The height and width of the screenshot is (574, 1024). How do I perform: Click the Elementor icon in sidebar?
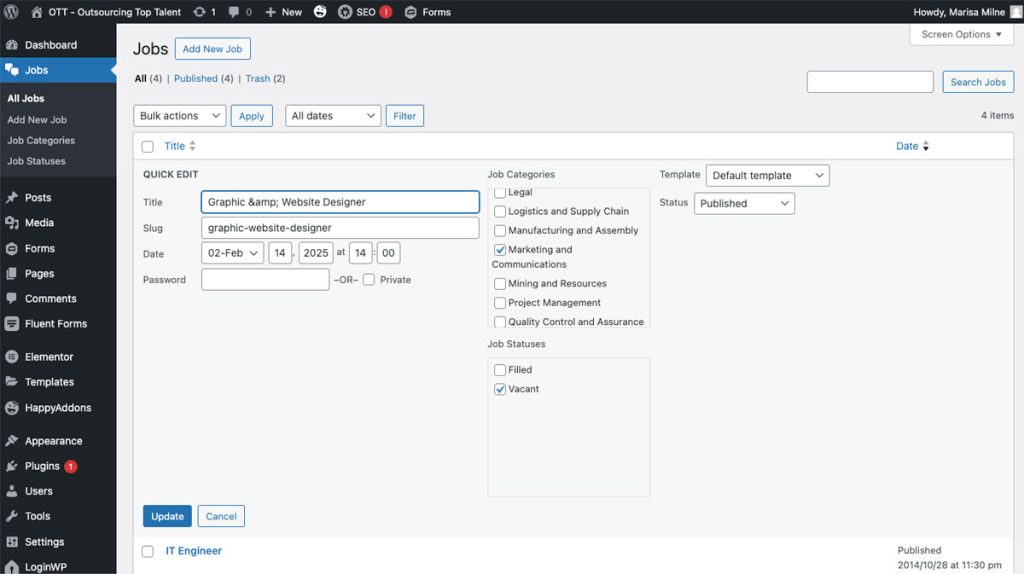click(12, 357)
